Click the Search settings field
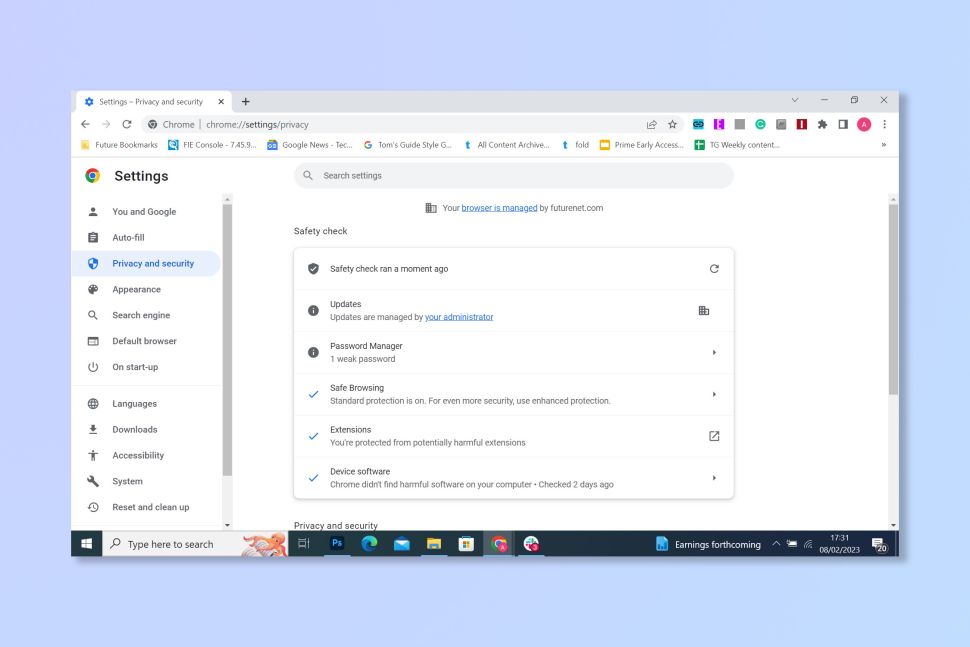 pyautogui.click(x=513, y=176)
